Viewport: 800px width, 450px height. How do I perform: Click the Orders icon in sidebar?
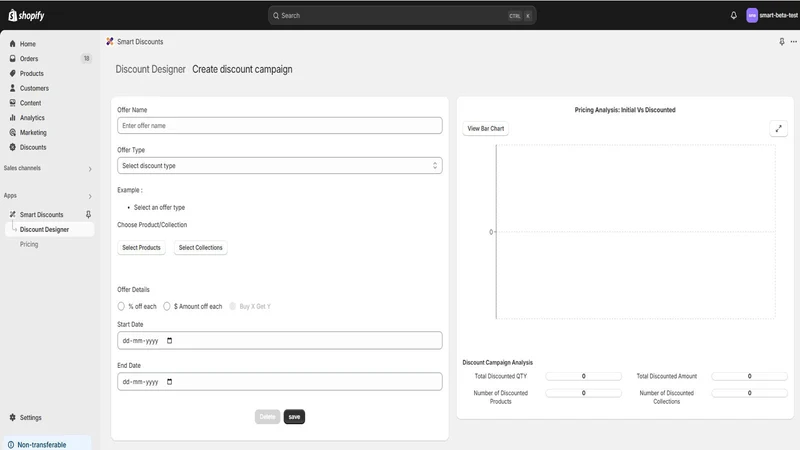pyautogui.click(x=13, y=59)
